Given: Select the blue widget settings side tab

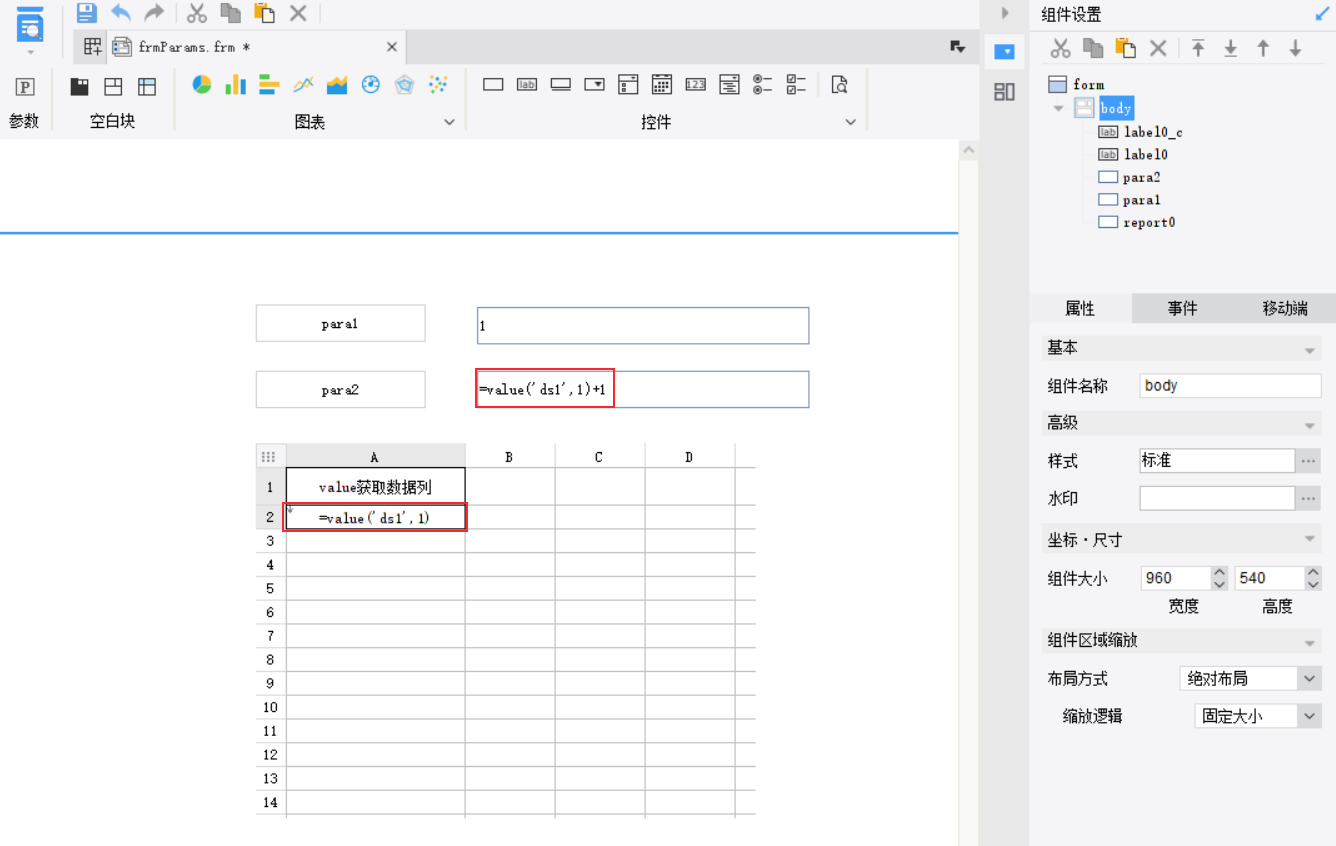Looking at the screenshot, I should [1004, 52].
